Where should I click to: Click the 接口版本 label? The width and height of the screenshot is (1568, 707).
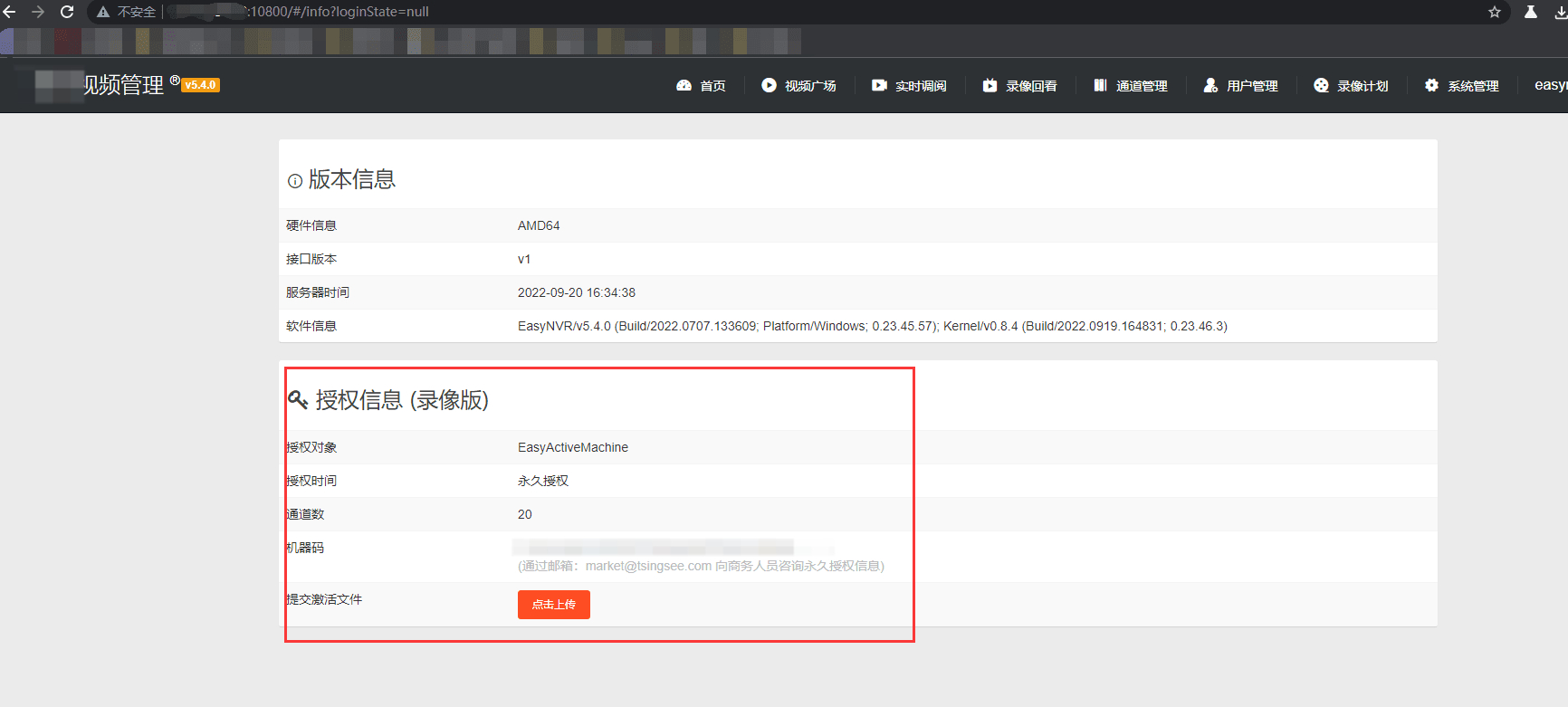pyautogui.click(x=311, y=259)
